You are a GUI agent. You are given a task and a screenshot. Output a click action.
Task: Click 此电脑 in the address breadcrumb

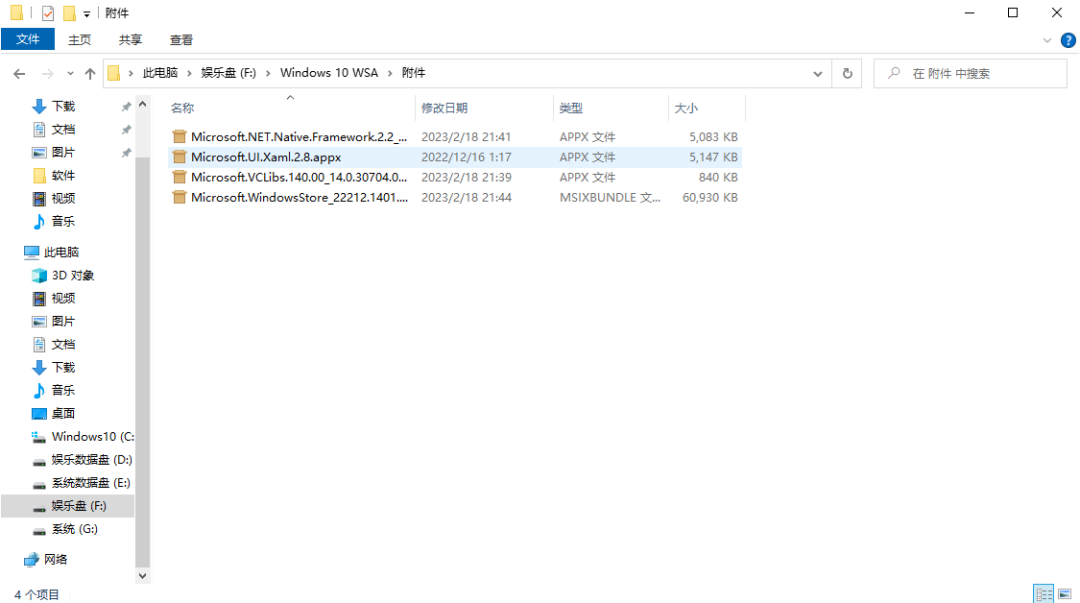(x=160, y=73)
